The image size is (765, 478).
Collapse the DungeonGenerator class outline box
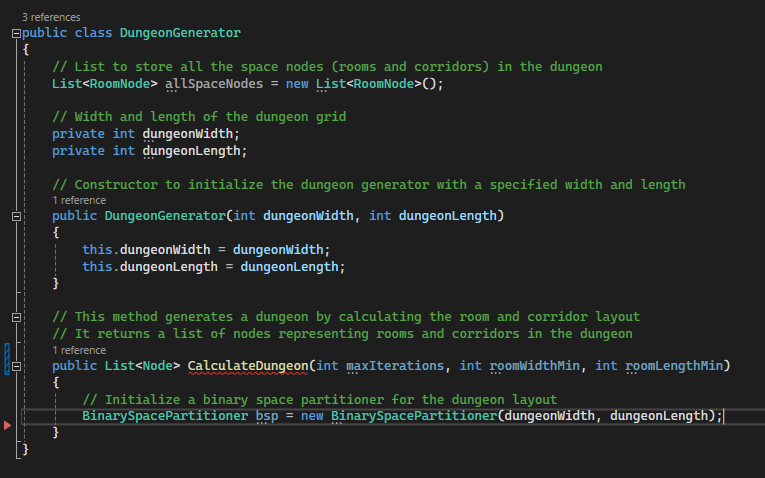pyautogui.click(x=16, y=34)
